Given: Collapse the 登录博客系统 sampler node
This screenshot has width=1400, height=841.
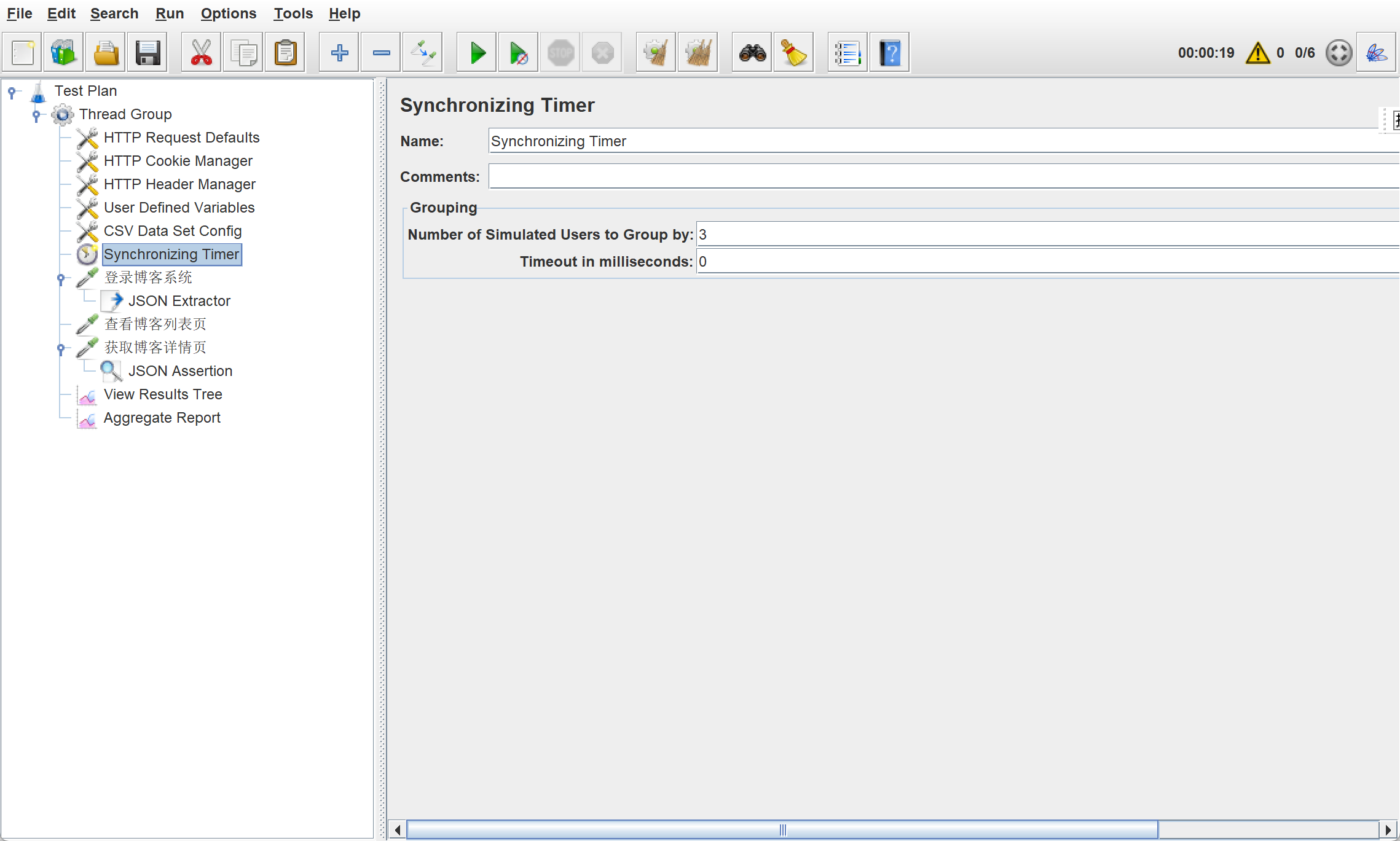Looking at the screenshot, I should (61, 279).
